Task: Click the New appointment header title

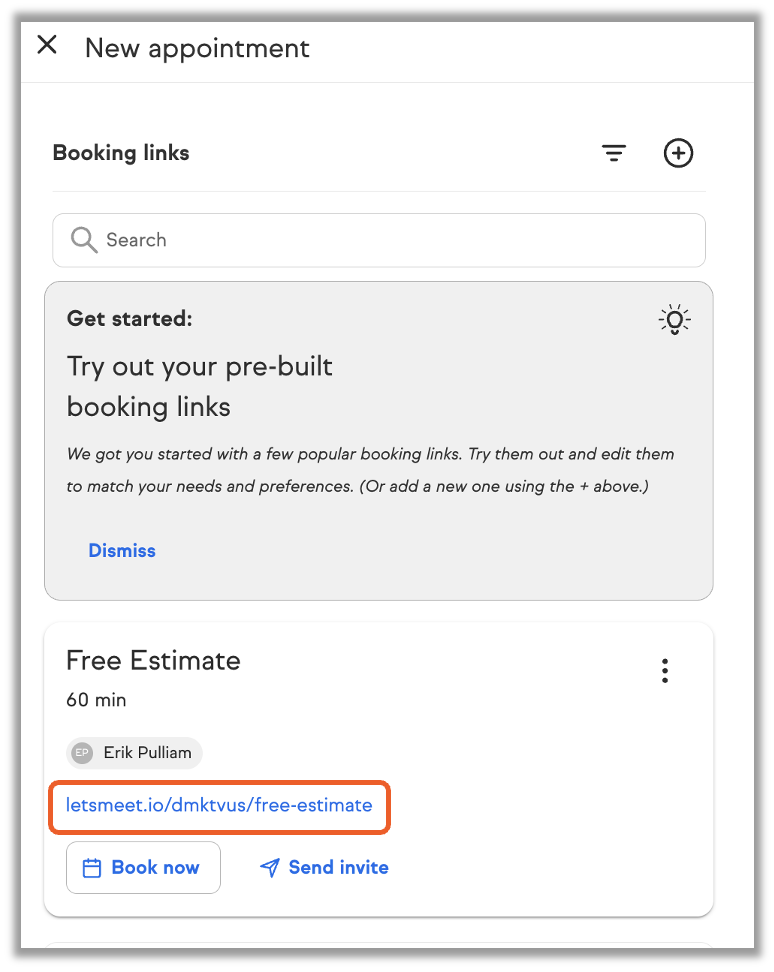Action: coord(197,48)
